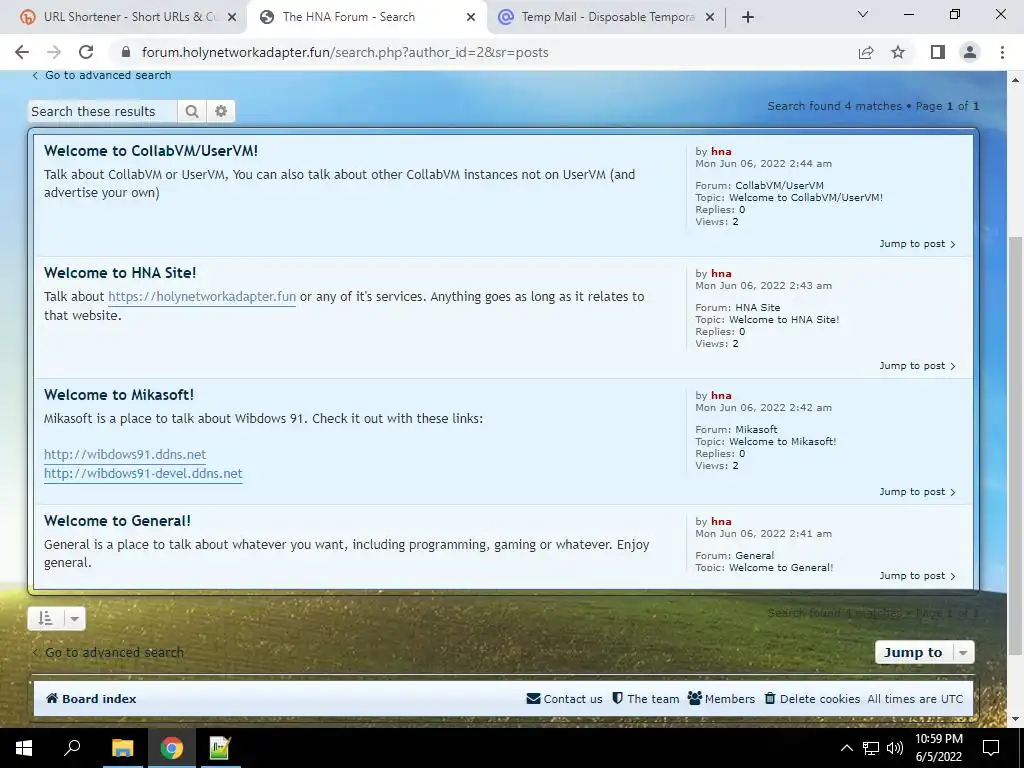The width and height of the screenshot is (1024, 768).
Task: Open Windows notification center
Action: click(991, 748)
